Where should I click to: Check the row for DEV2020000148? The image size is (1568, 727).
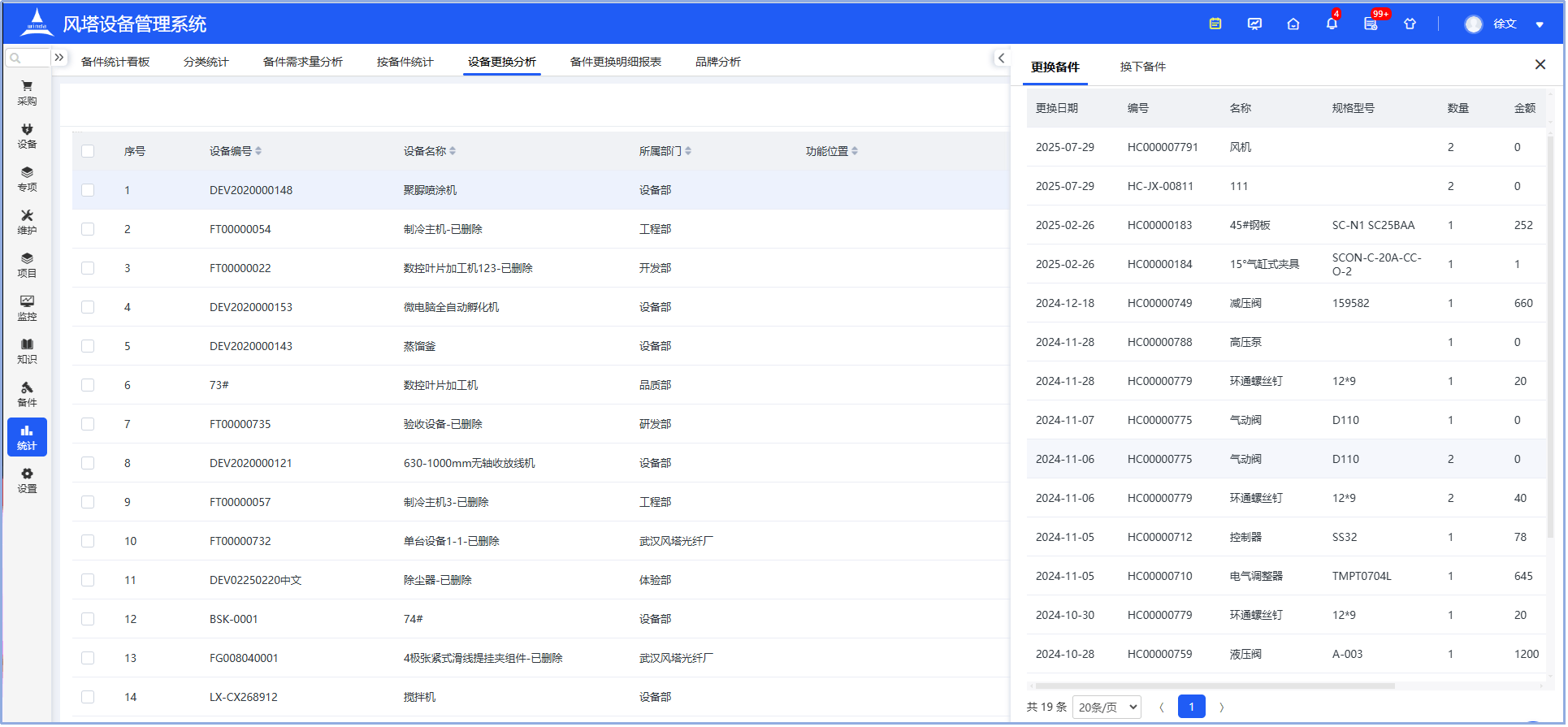tap(88, 190)
